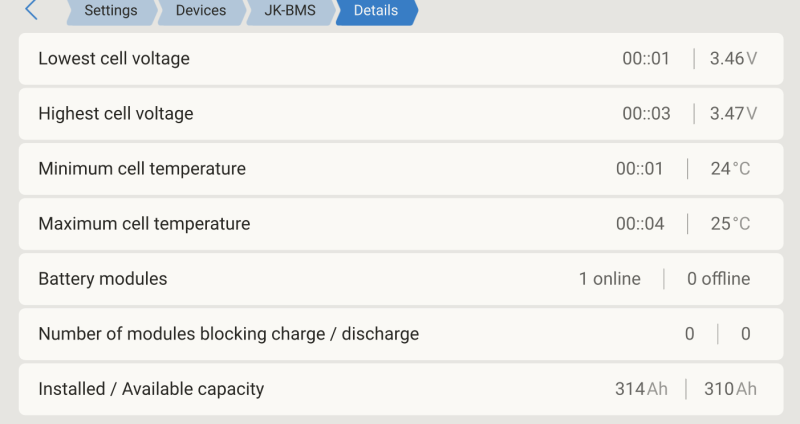Screen dimensions: 800x424
Task: Go to Settings breadcrumb
Action: [110, 11]
